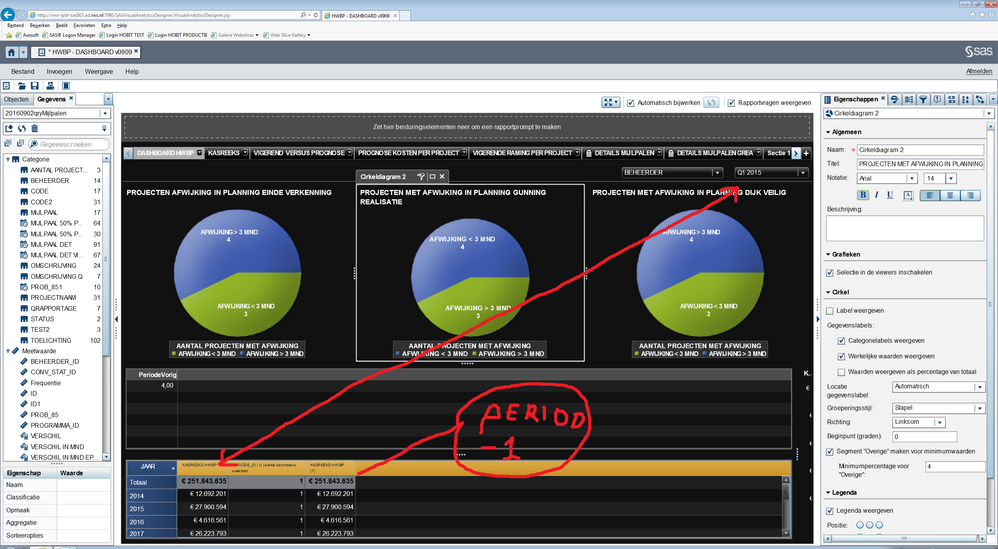
Task: Switch to PROGNOSE KOSTEN PER PROJECT tab
Action: [411, 153]
